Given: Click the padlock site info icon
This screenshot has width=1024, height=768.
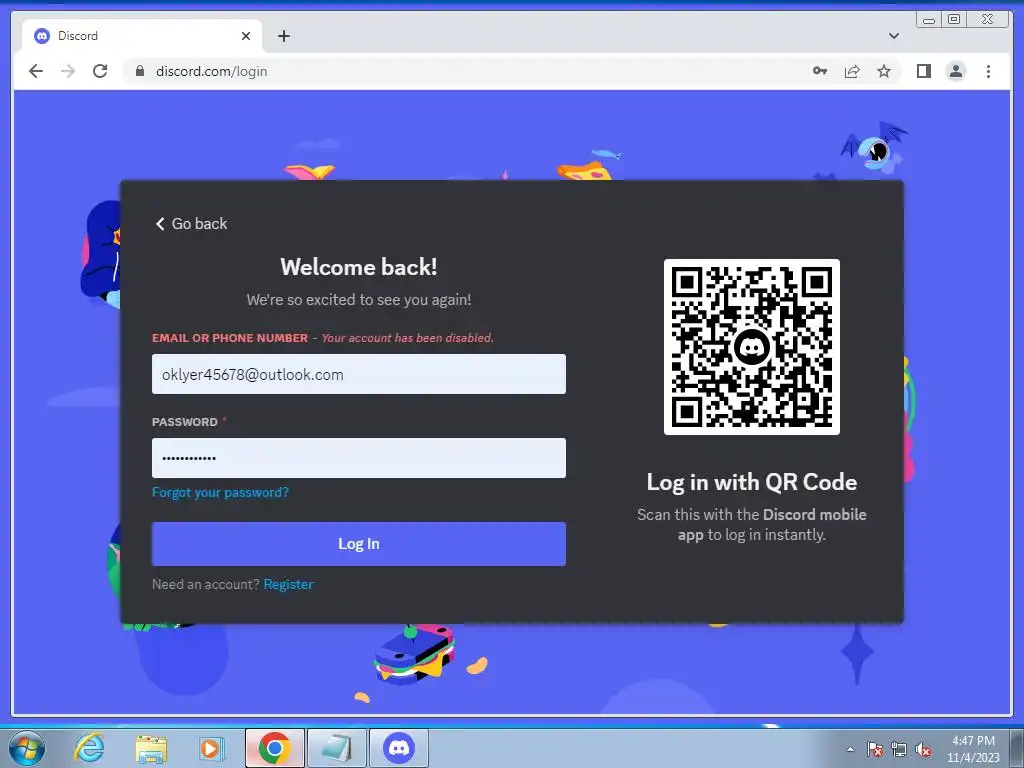Looking at the screenshot, I should (139, 71).
